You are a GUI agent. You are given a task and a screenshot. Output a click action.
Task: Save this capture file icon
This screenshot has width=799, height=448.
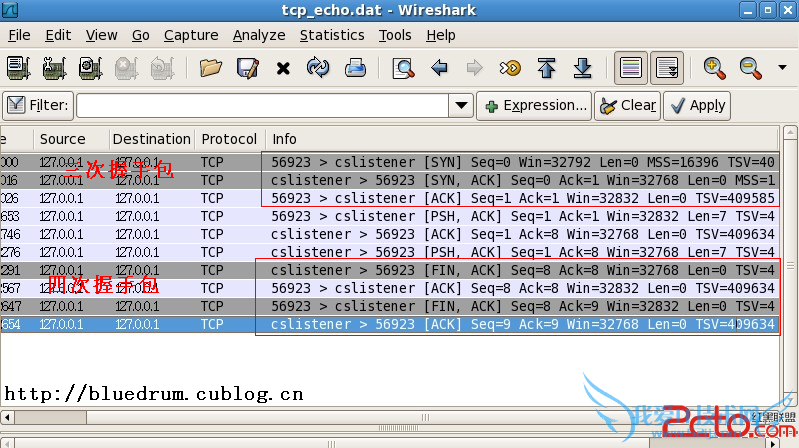[248, 68]
